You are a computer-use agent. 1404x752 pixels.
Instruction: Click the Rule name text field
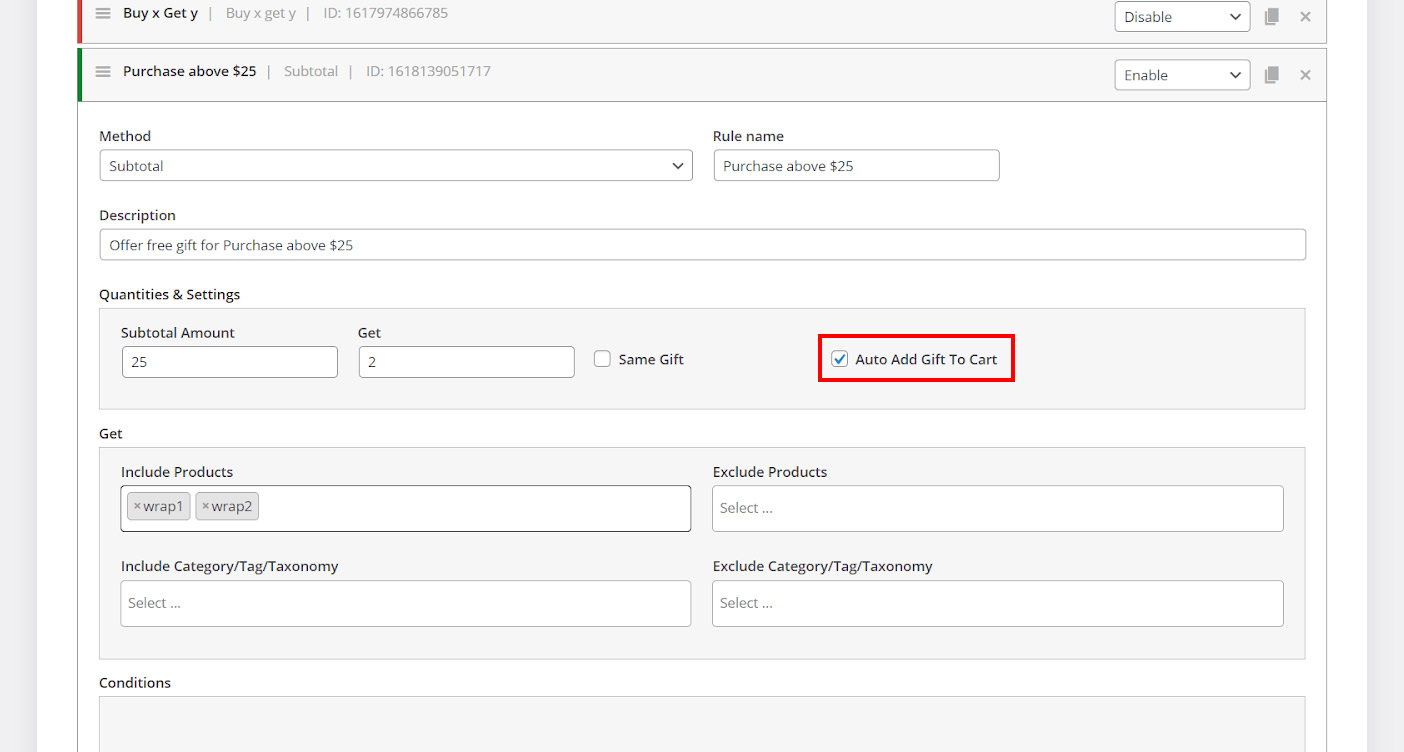(856, 166)
